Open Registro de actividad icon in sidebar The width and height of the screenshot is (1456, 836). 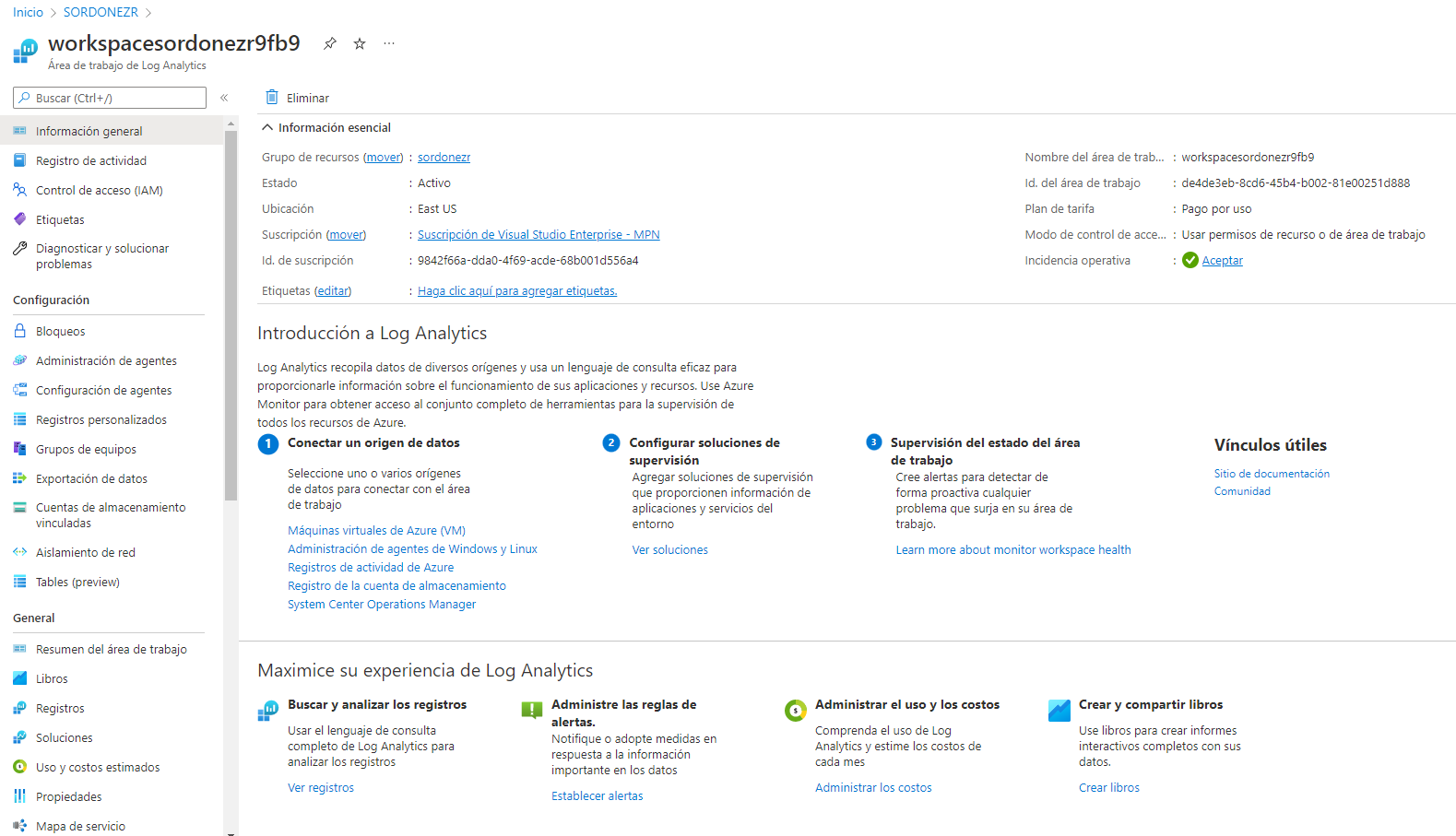[x=20, y=160]
